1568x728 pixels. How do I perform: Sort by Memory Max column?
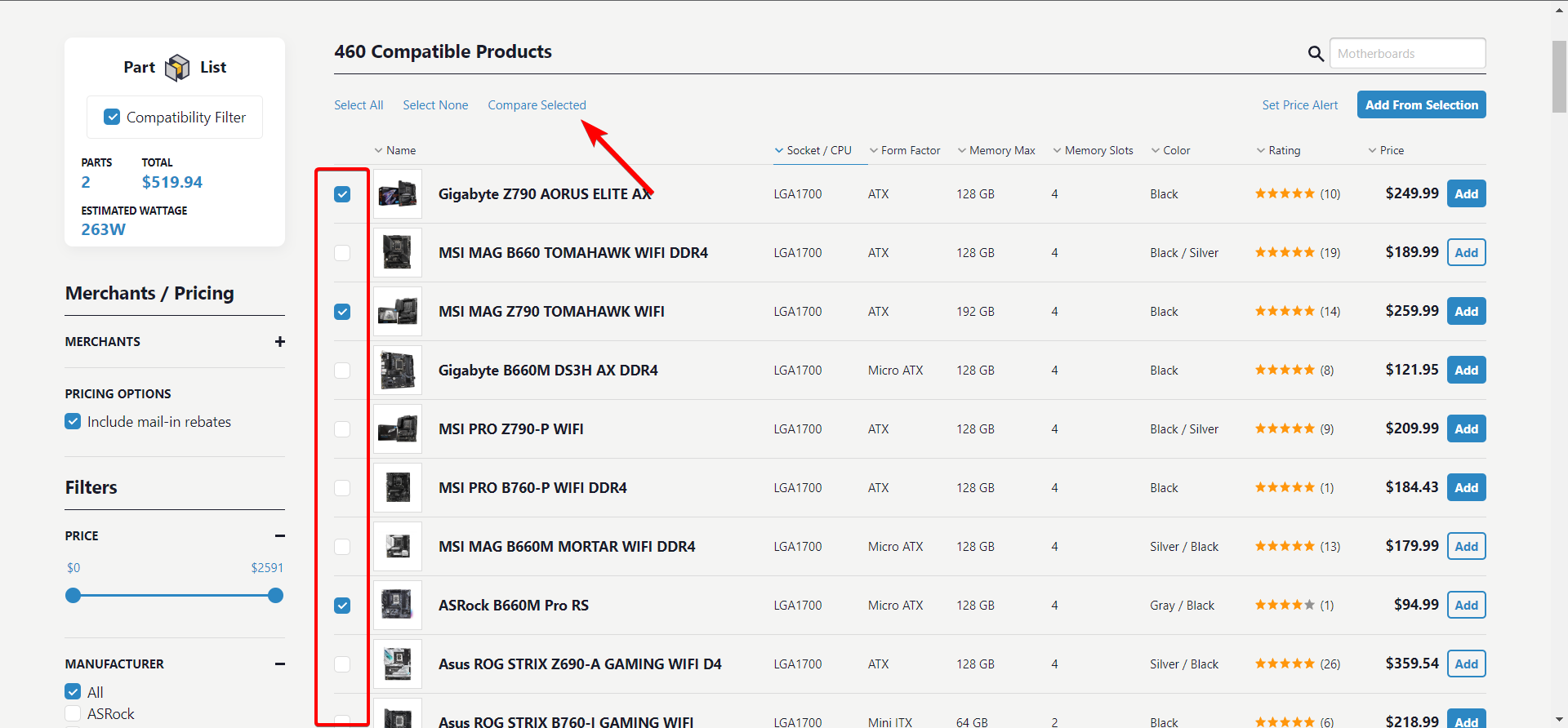click(x=996, y=151)
